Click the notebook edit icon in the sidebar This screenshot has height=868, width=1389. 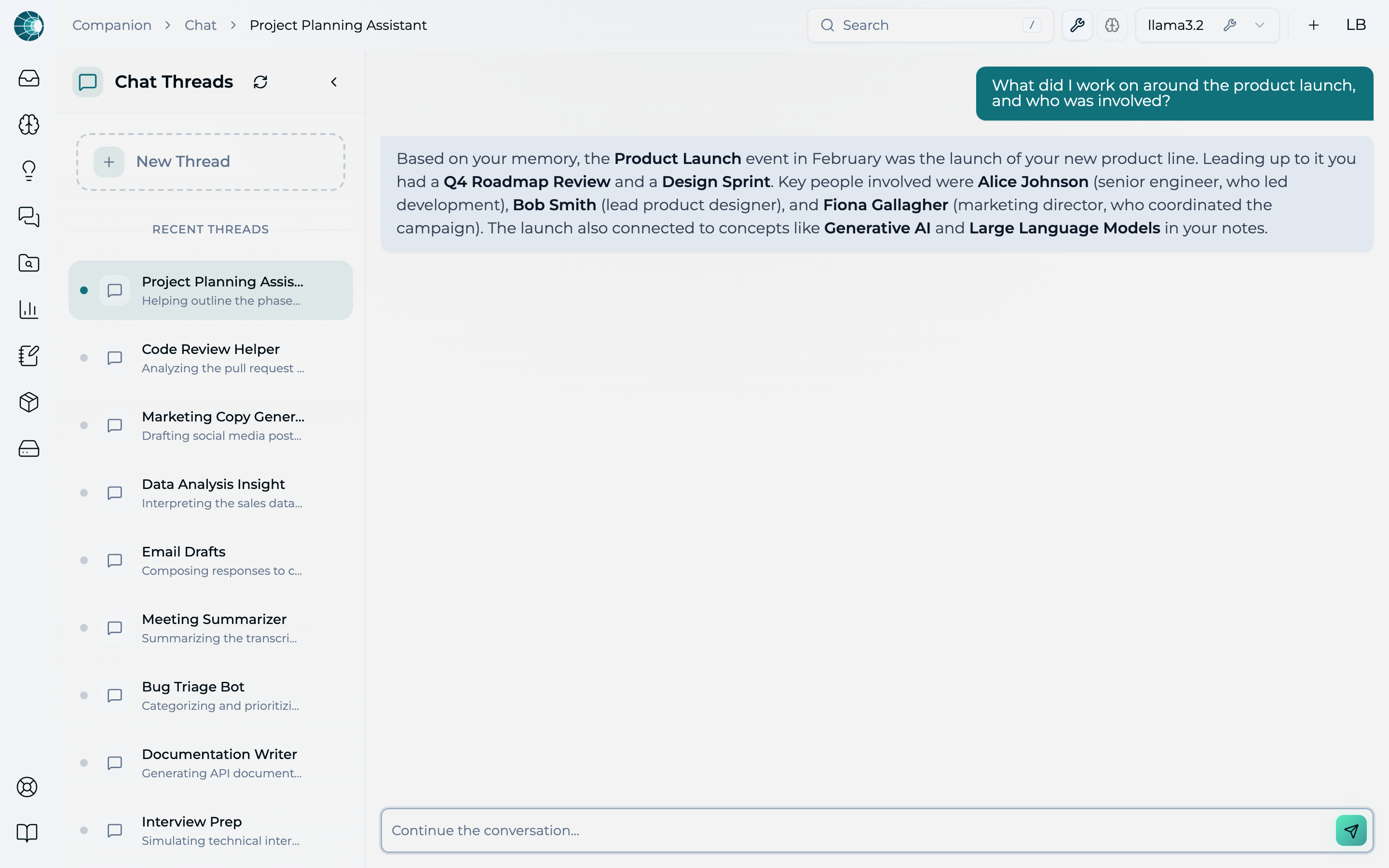[x=29, y=356]
